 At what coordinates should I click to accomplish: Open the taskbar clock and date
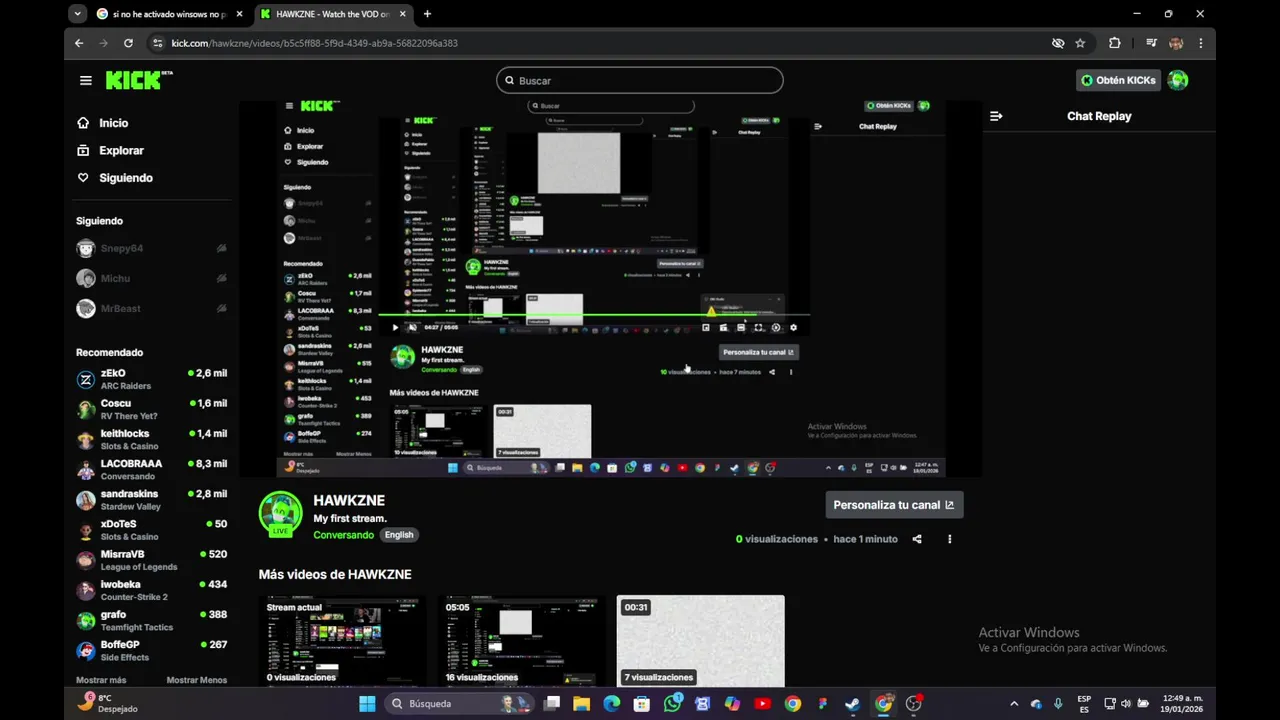tap(1183, 704)
